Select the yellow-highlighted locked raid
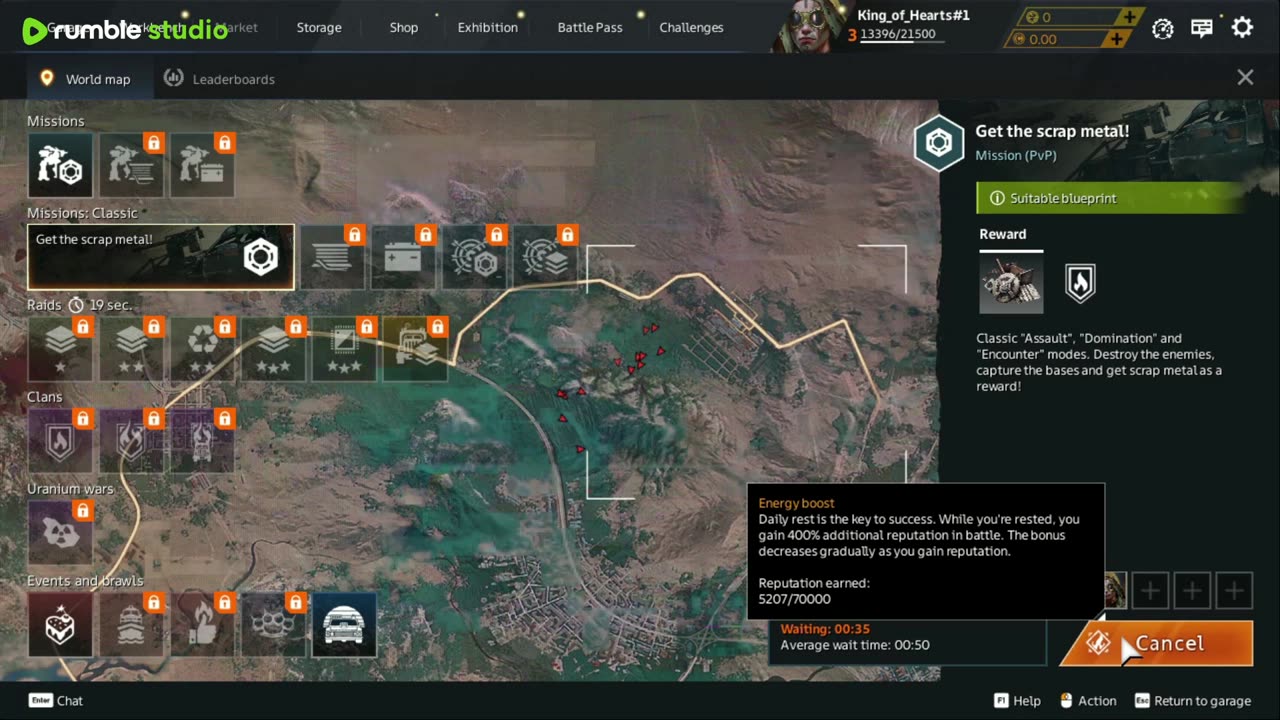 pyautogui.click(x=415, y=349)
